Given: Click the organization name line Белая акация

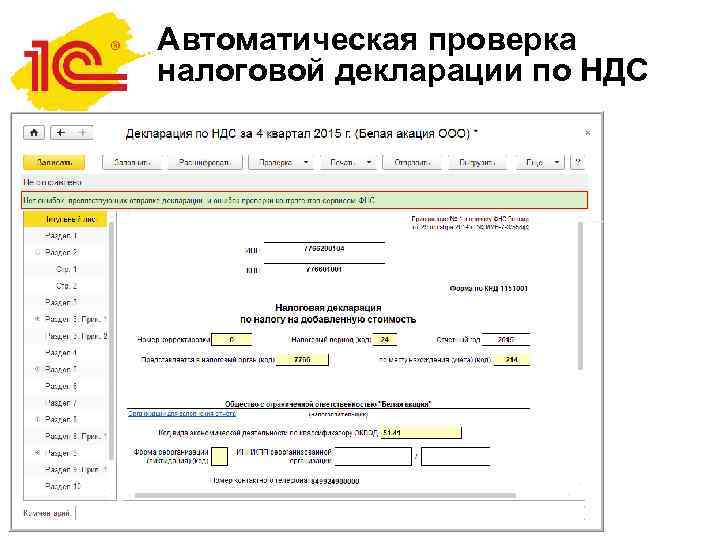Looking at the screenshot, I should (x=328, y=404).
